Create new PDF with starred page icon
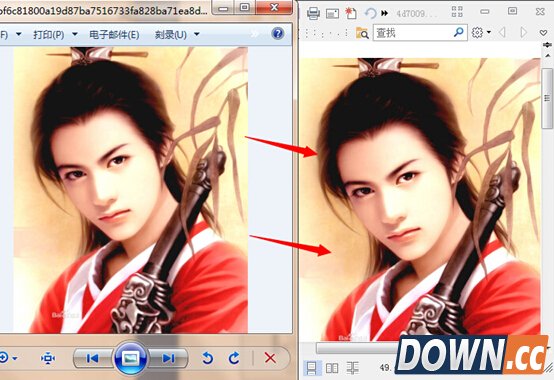 350,13
